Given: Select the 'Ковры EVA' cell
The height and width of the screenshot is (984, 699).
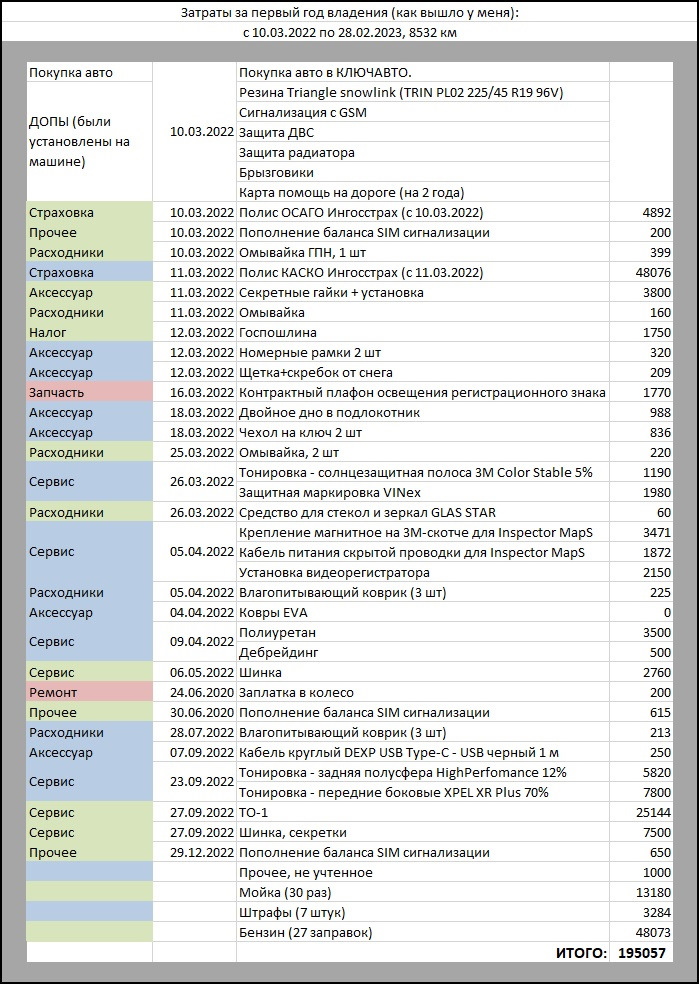Looking at the screenshot, I should pos(423,612).
